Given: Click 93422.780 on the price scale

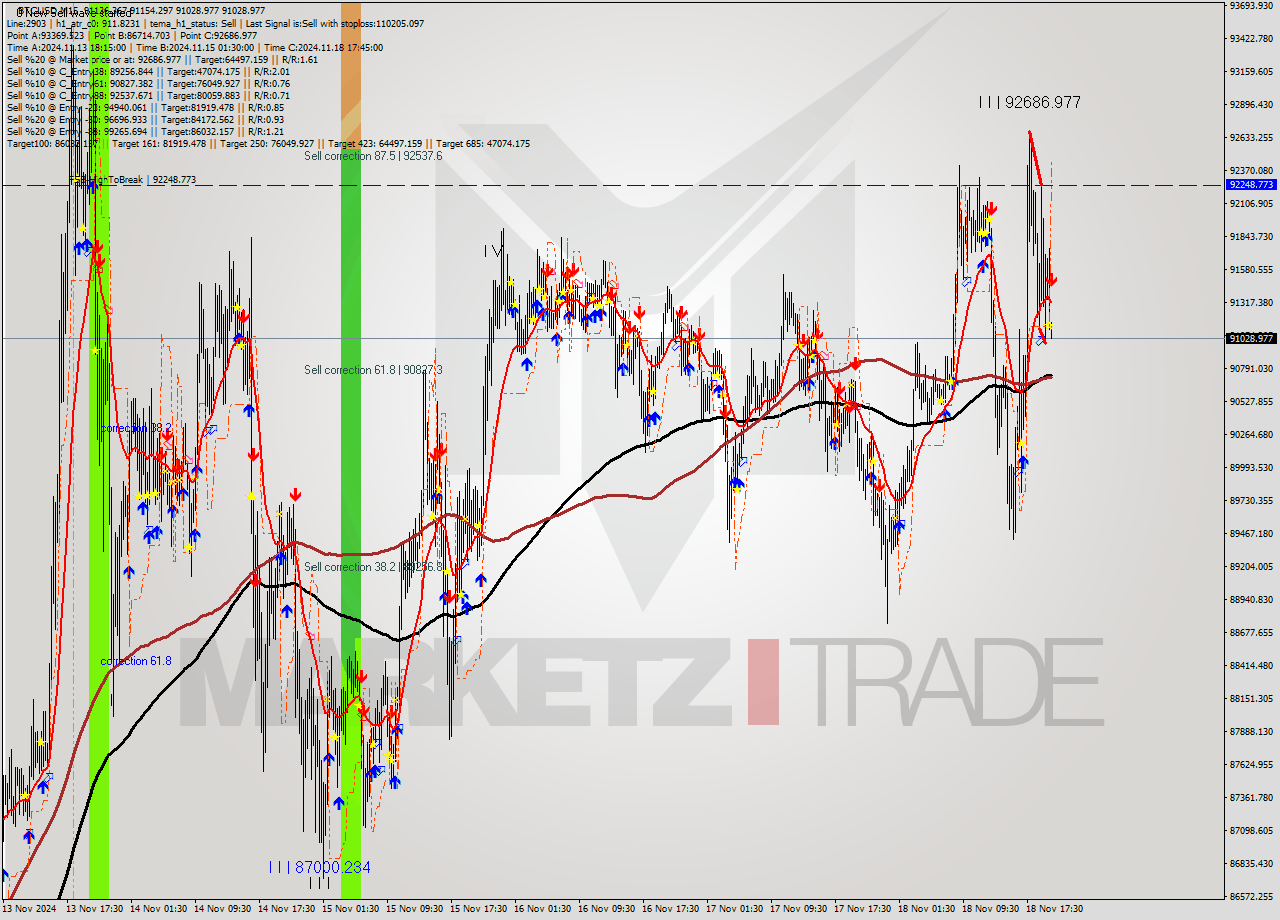Looking at the screenshot, I should pyautogui.click(x=1251, y=38).
